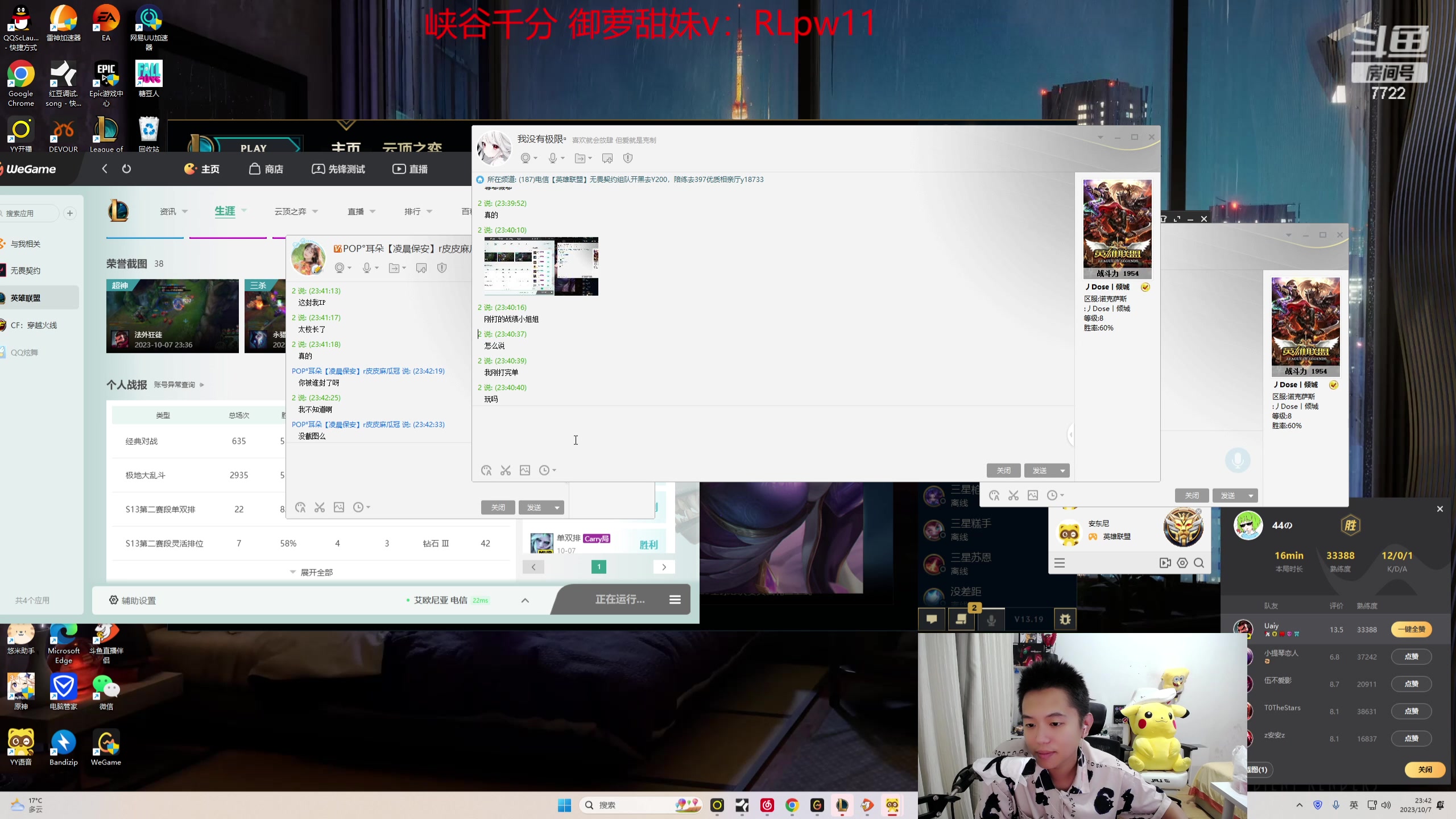Viewport: 1456px width, 819px height.
Task: Click add application plus icon in WeGame sidebar
Action: point(70,213)
